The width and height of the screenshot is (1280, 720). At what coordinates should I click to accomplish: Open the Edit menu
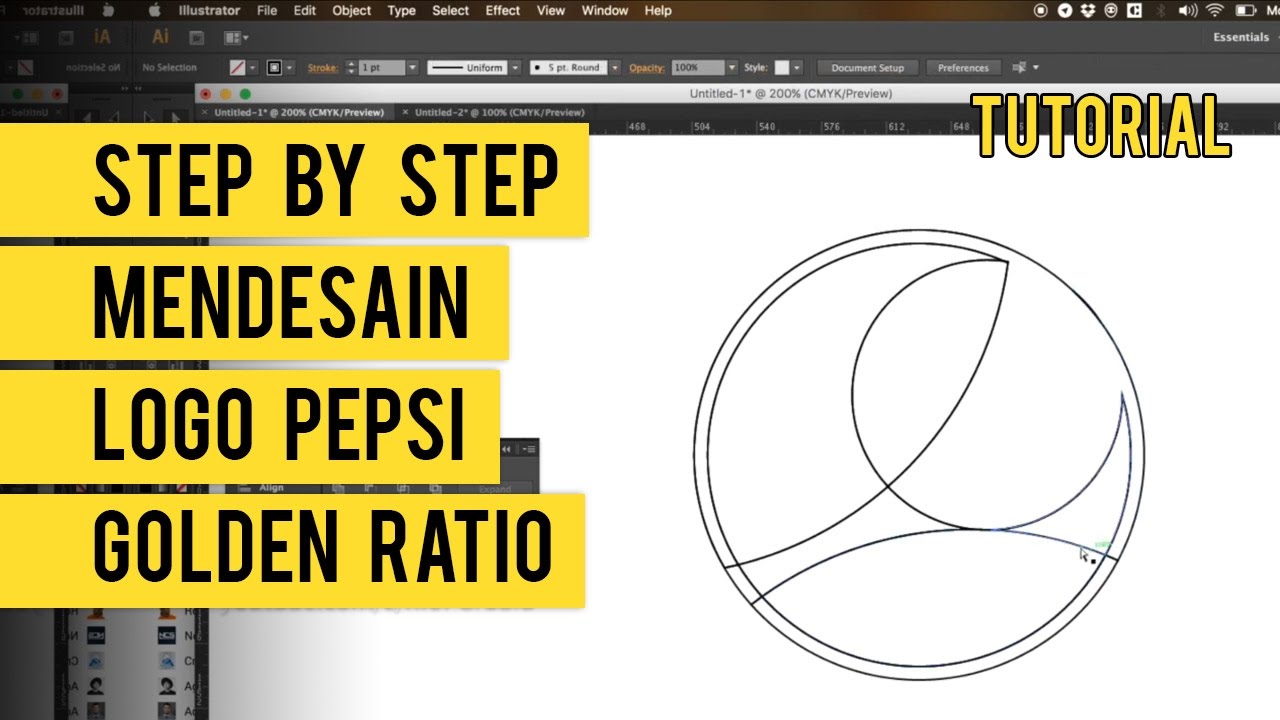[x=305, y=11]
